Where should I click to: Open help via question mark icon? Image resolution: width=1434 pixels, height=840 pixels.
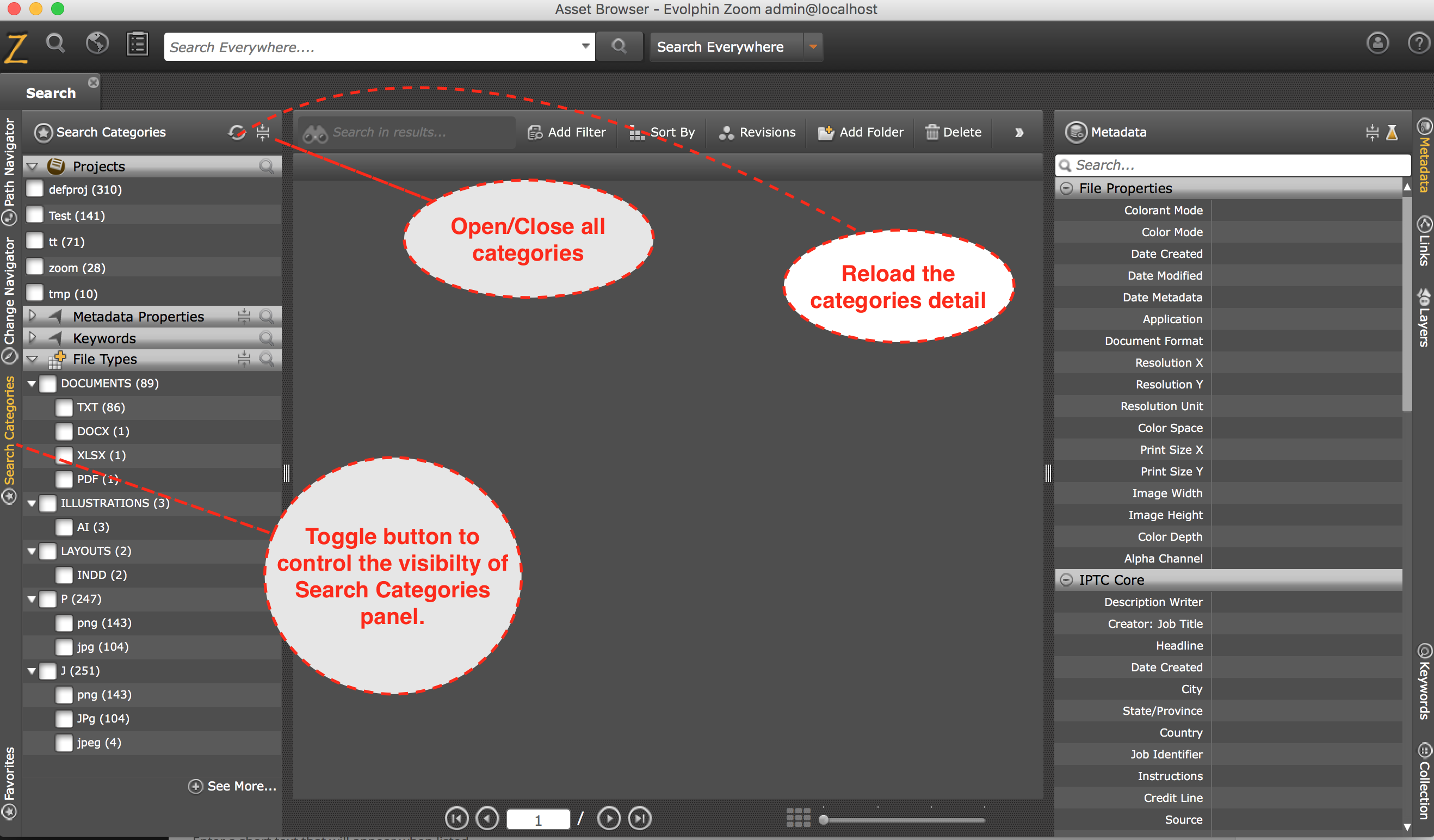(1419, 44)
